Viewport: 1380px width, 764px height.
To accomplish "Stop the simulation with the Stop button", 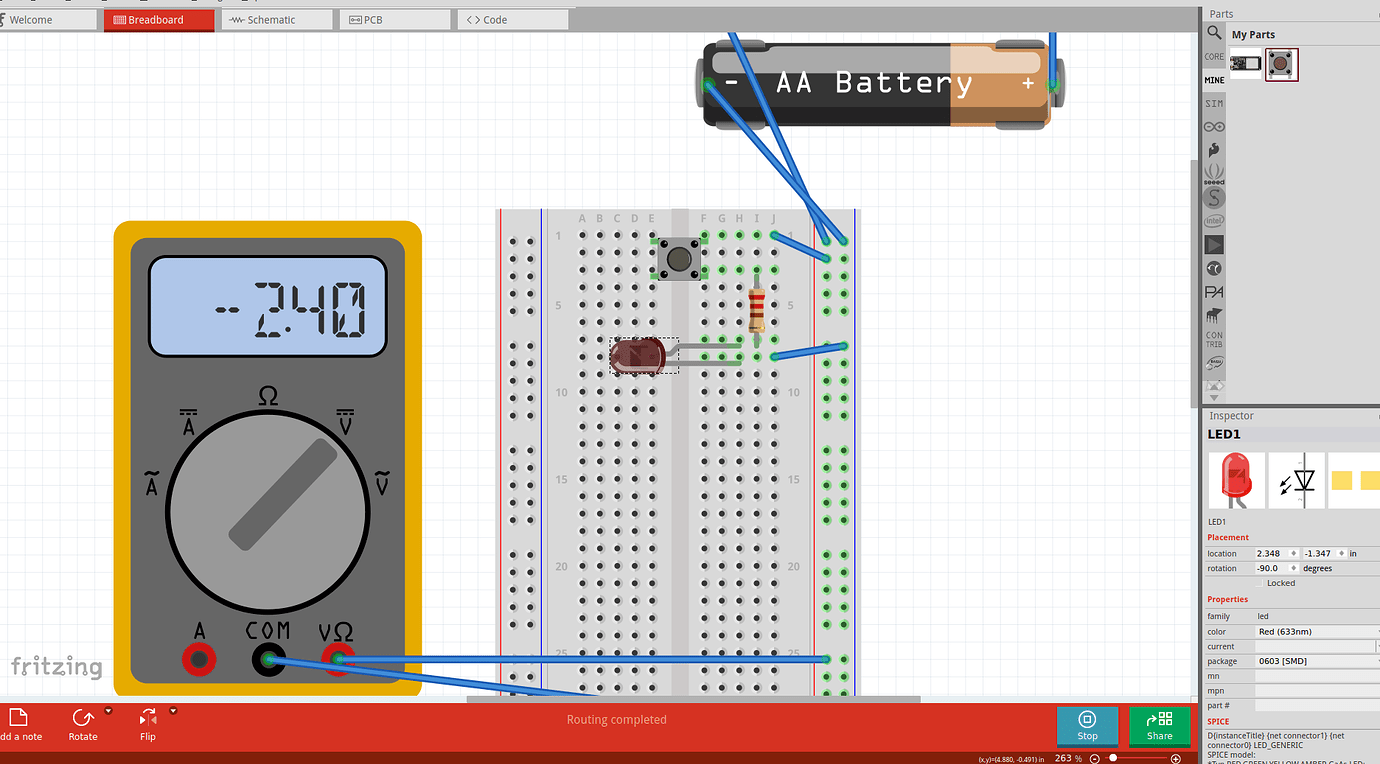I will click(x=1087, y=725).
